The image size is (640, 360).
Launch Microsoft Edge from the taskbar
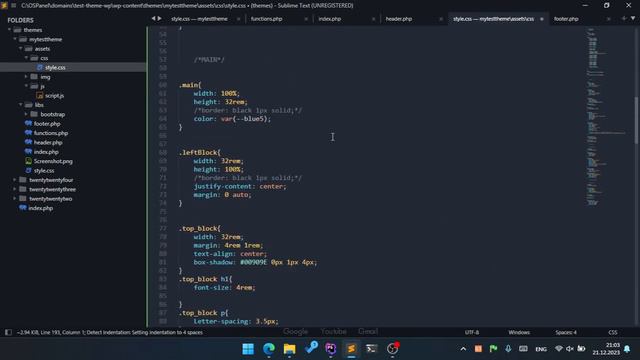(x=269, y=349)
